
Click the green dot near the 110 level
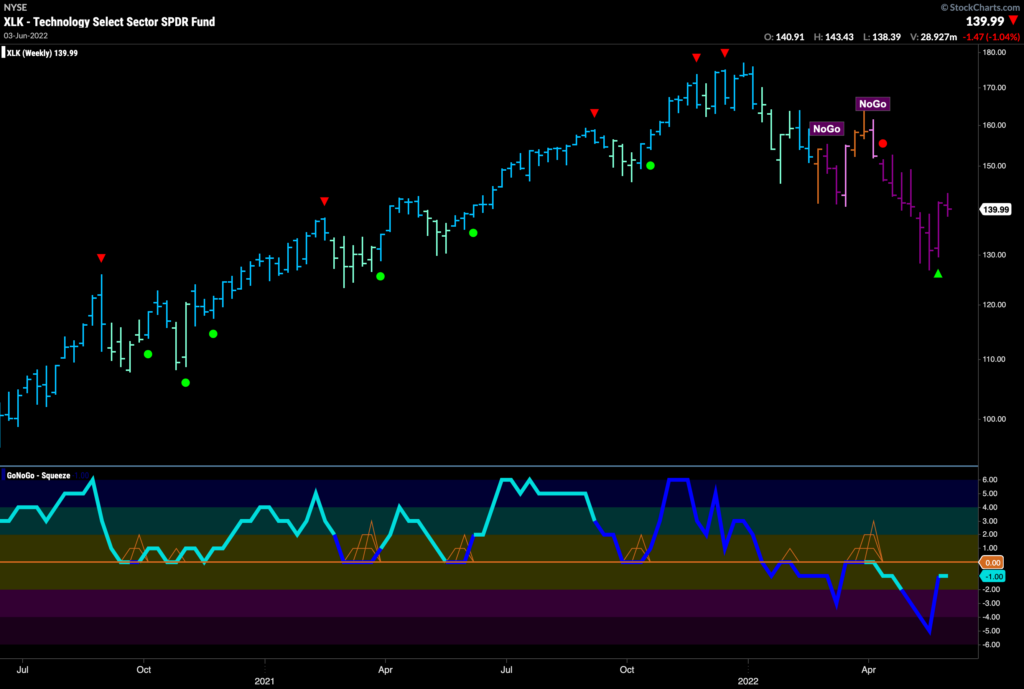coord(148,354)
